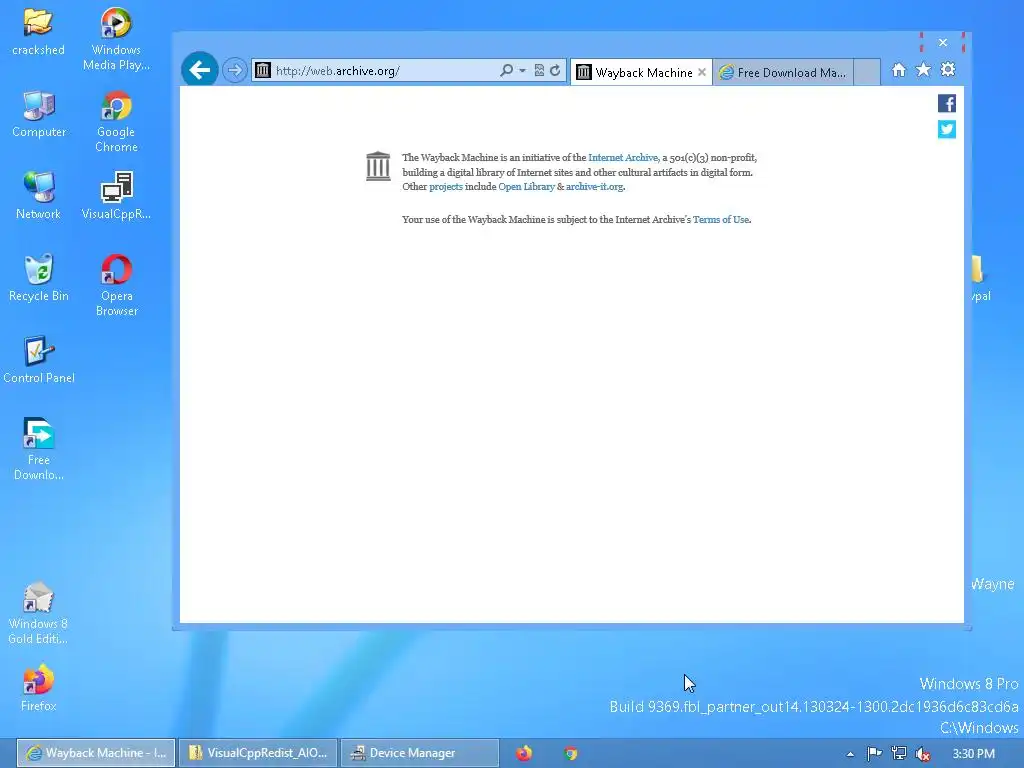Open a new blank tab
This screenshot has width=1024, height=768.
coord(867,72)
